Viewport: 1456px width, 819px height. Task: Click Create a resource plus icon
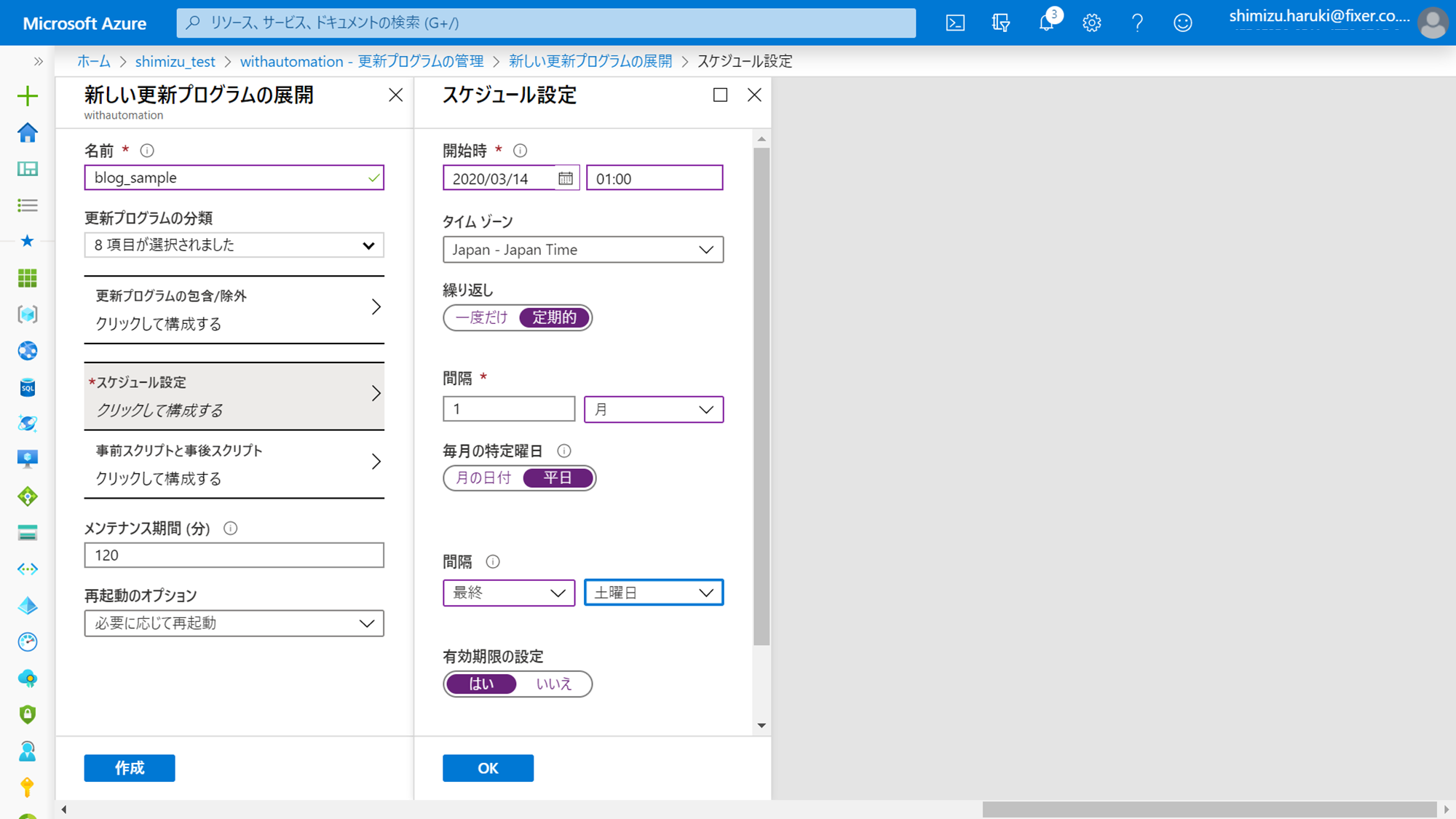(28, 96)
